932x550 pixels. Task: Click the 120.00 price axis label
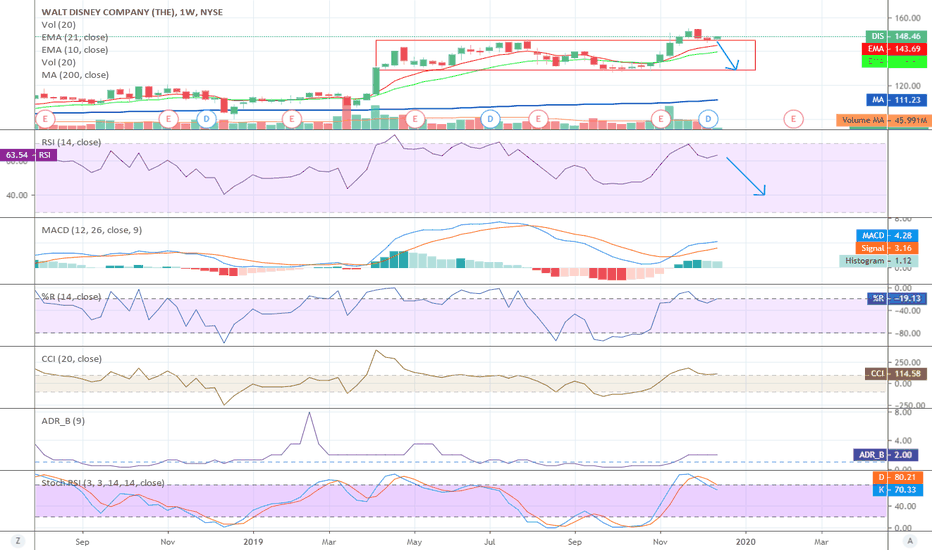point(908,86)
